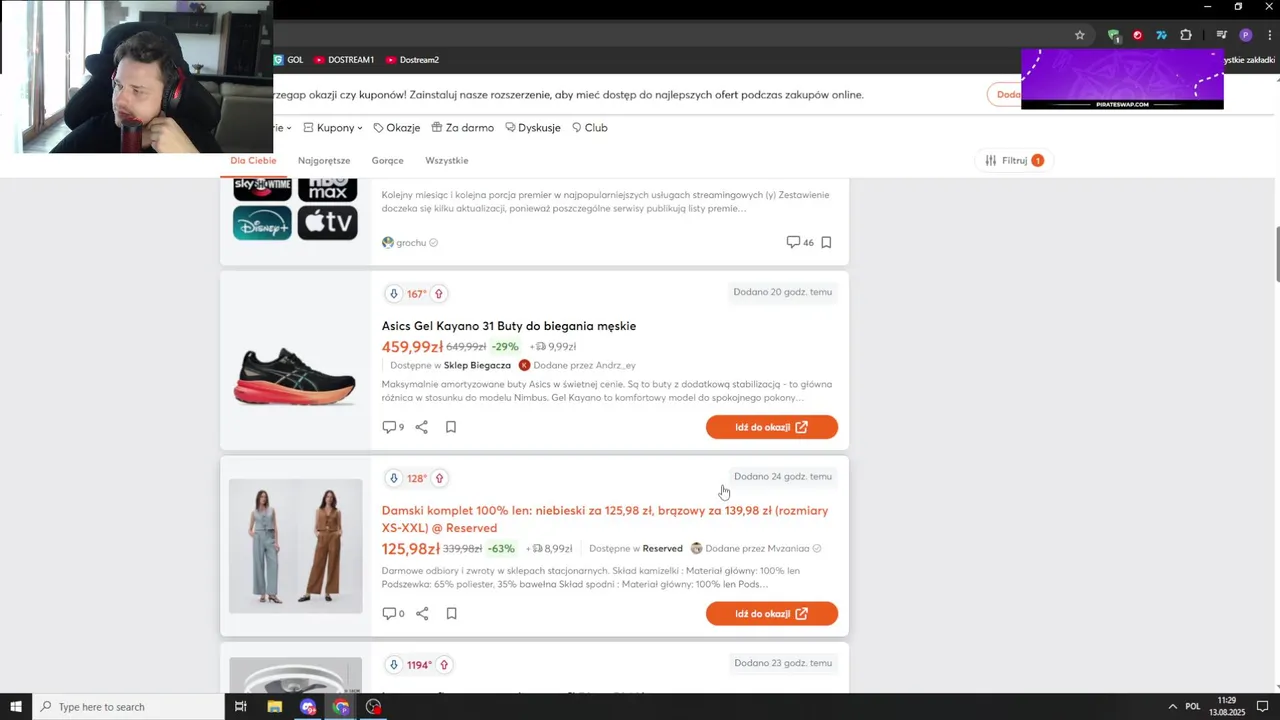Screen dimensions: 1280x720
Task: Share the Reserved linen set deal
Action: coord(422,613)
